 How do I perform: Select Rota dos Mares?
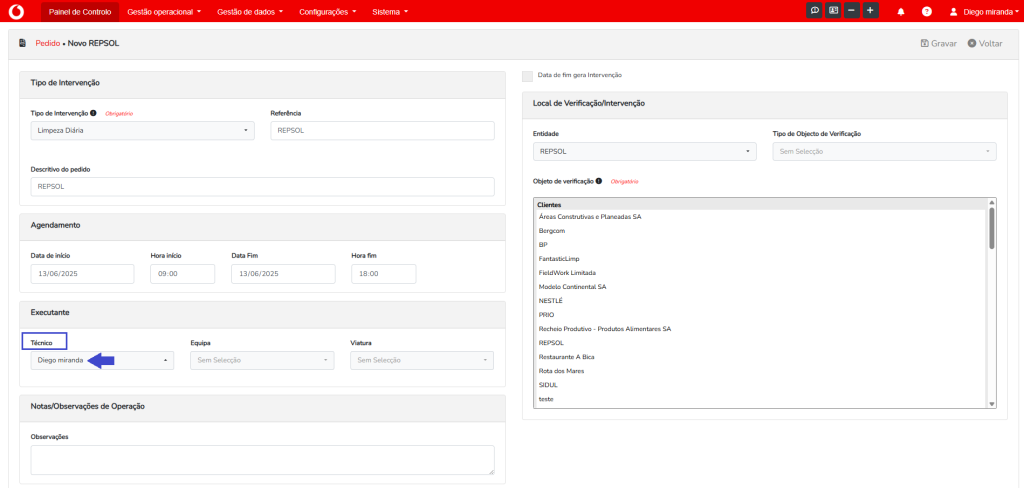click(x=562, y=371)
